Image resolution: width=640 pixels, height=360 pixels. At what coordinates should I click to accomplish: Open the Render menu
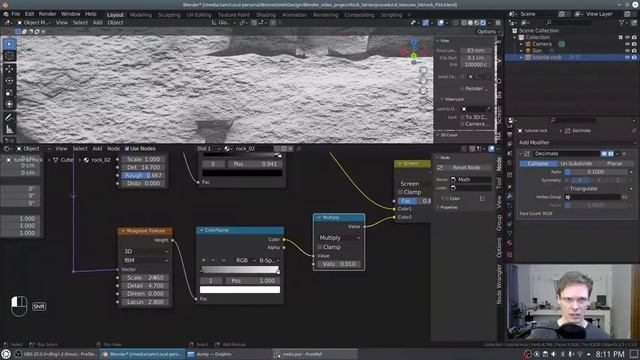[x=47, y=14]
